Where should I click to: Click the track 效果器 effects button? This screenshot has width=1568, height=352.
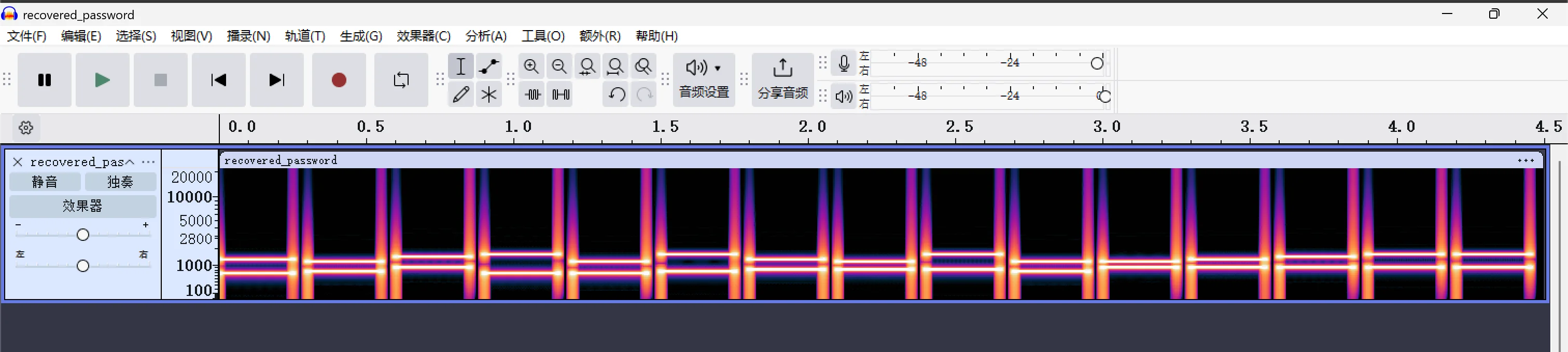pyautogui.click(x=82, y=206)
